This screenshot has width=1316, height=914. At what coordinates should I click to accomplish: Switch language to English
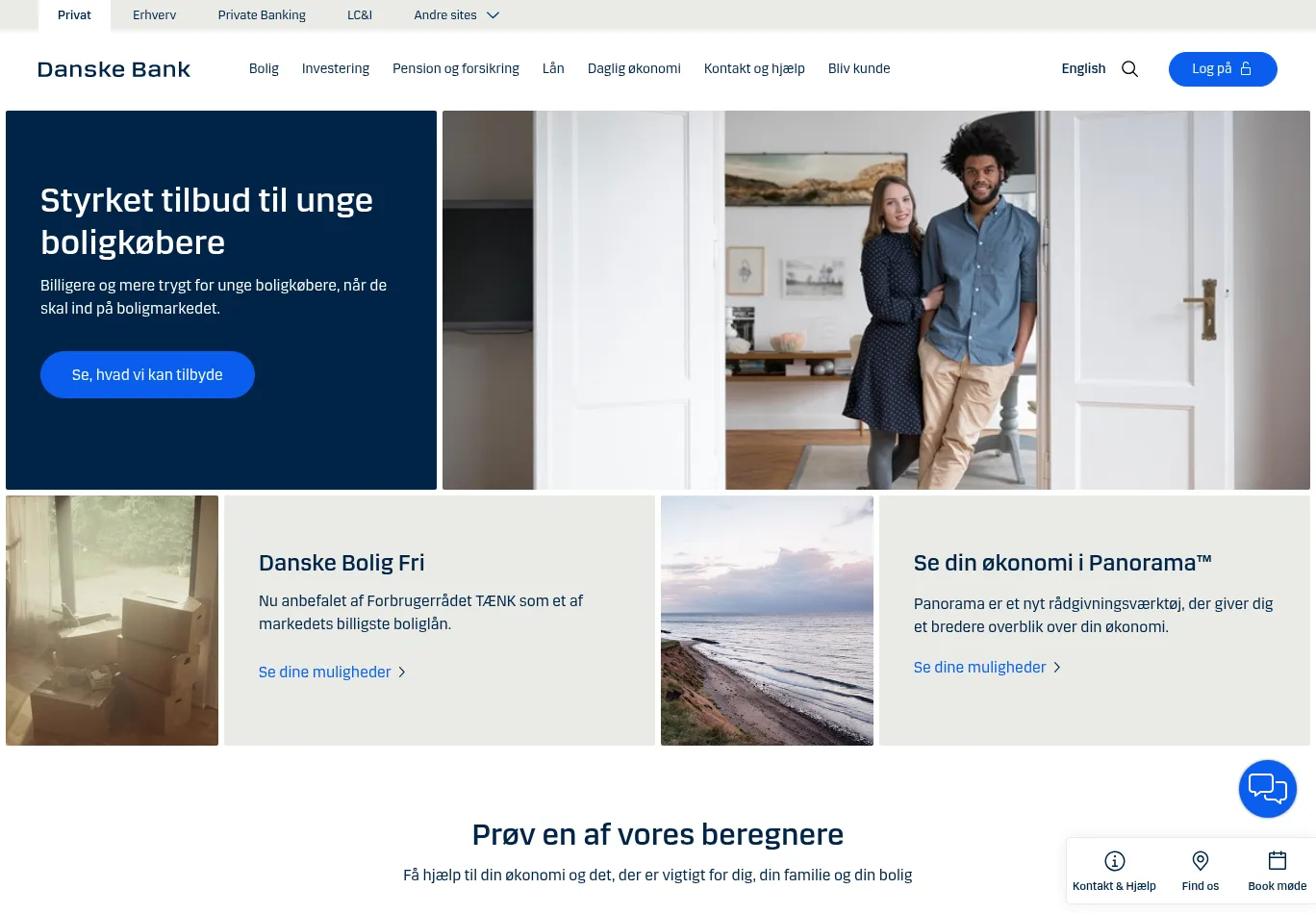1083,69
